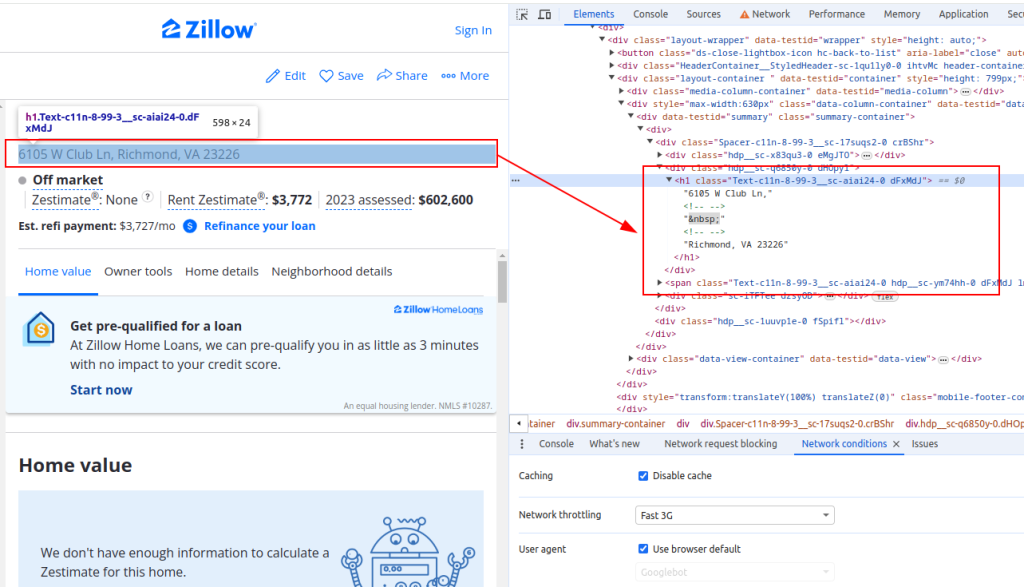Viewport: 1024px width, 587px height.
Task: Select the Home details tab
Action: point(221,272)
